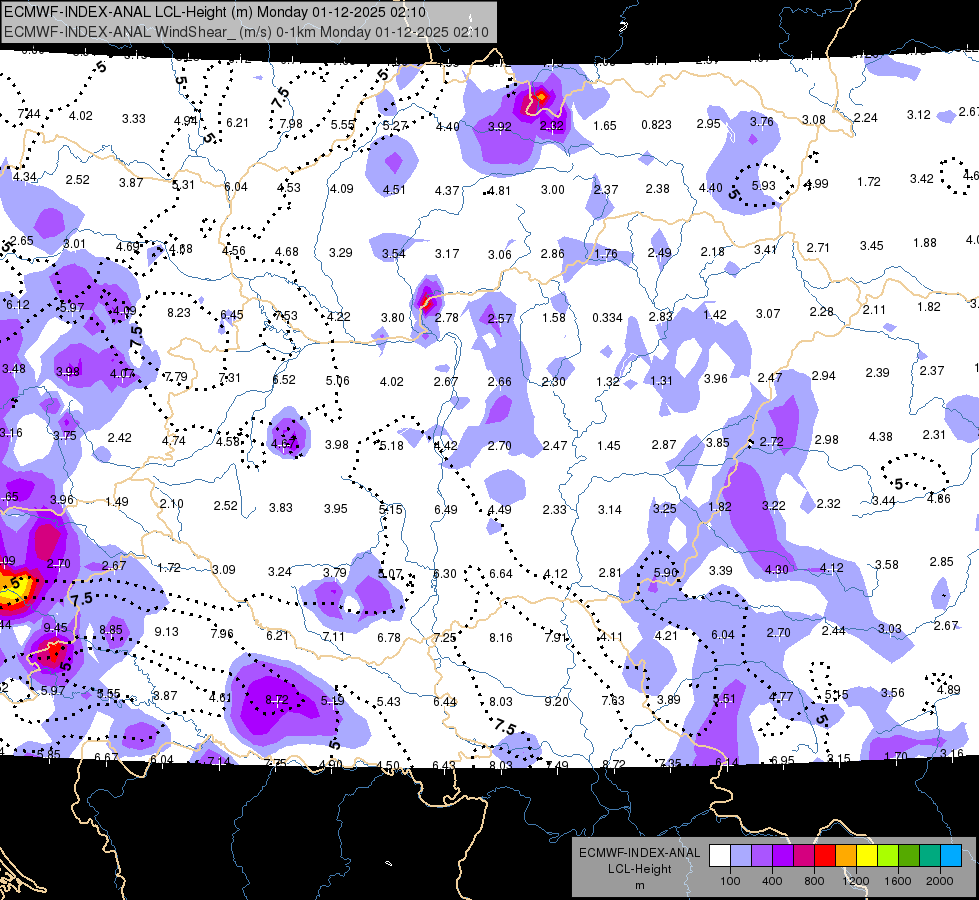Click the 'LCL-Height' legend title text
Screen dimensions: 979x900
[x=639, y=869]
